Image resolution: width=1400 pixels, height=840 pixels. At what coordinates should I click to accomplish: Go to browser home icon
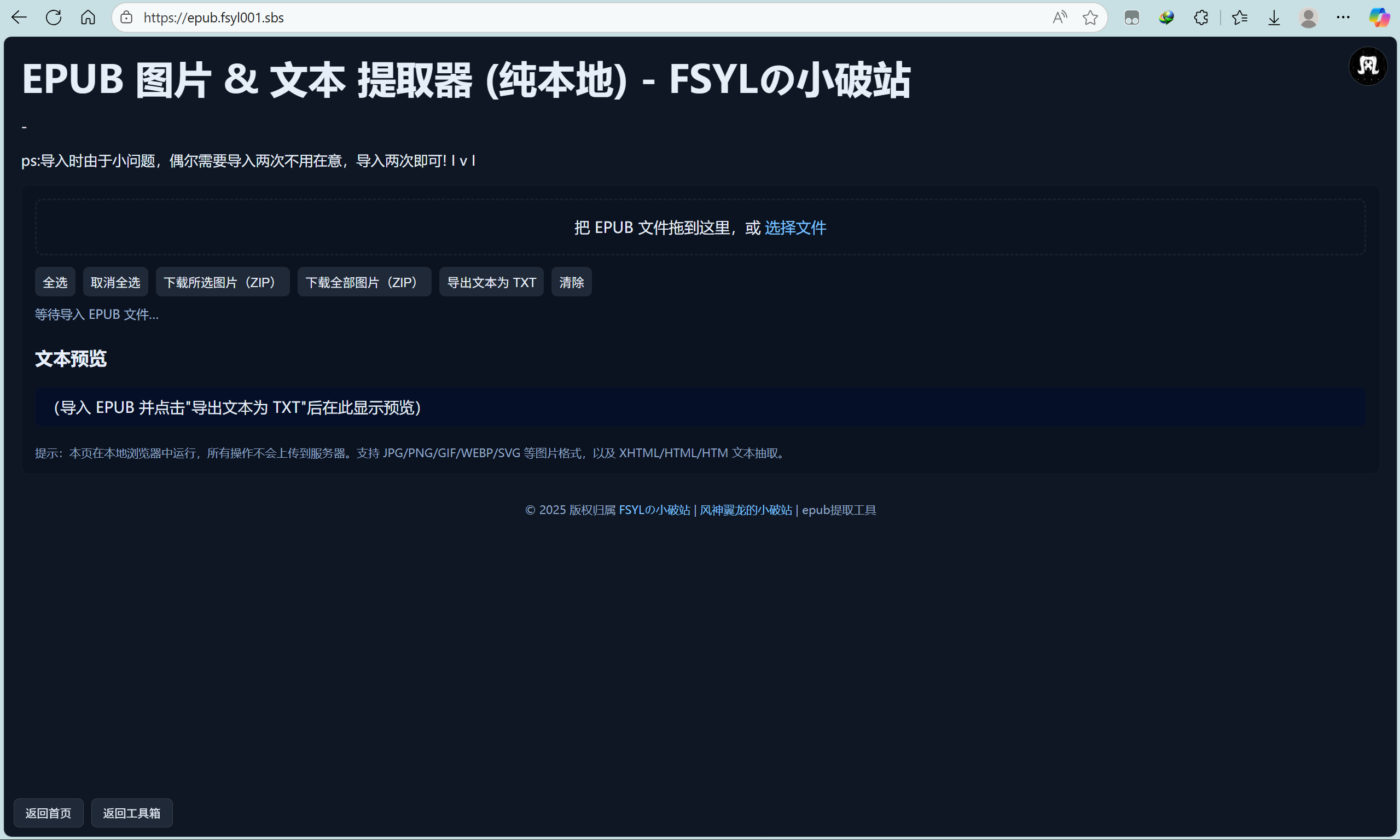pyautogui.click(x=88, y=17)
